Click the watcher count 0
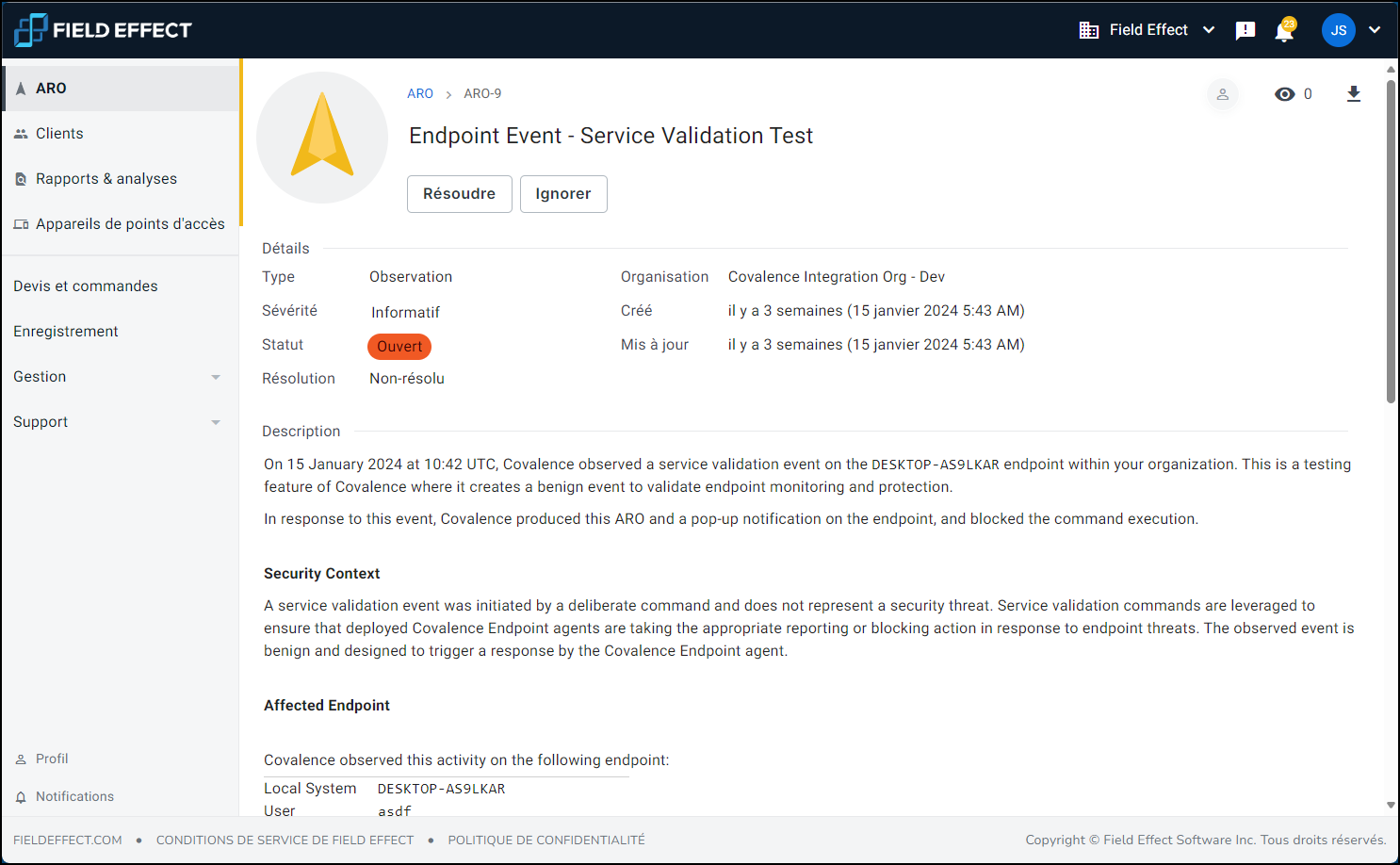Image resolution: width=1400 pixels, height=865 pixels. pyautogui.click(x=1308, y=94)
